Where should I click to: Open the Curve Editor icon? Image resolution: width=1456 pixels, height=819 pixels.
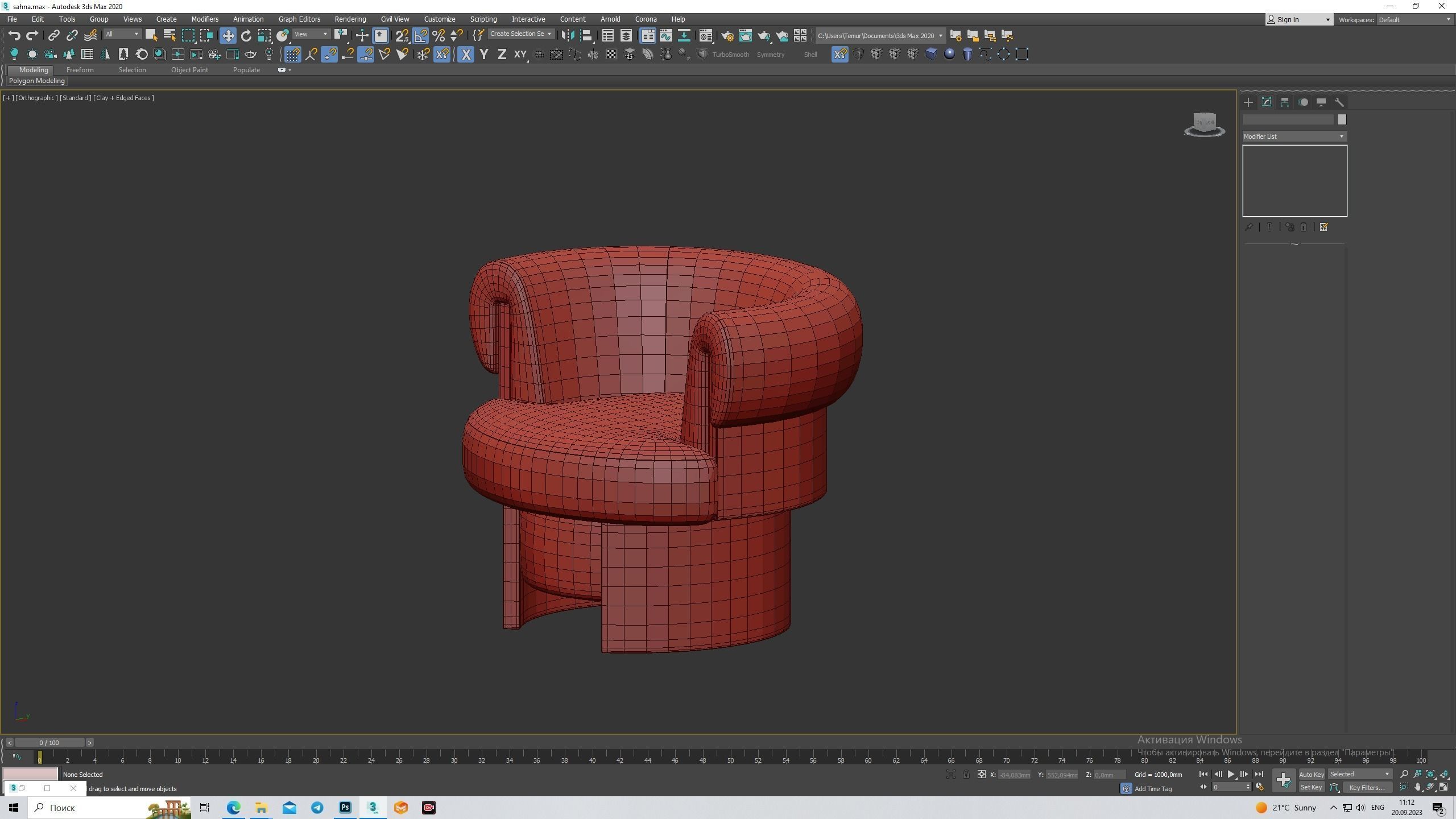pos(666,36)
